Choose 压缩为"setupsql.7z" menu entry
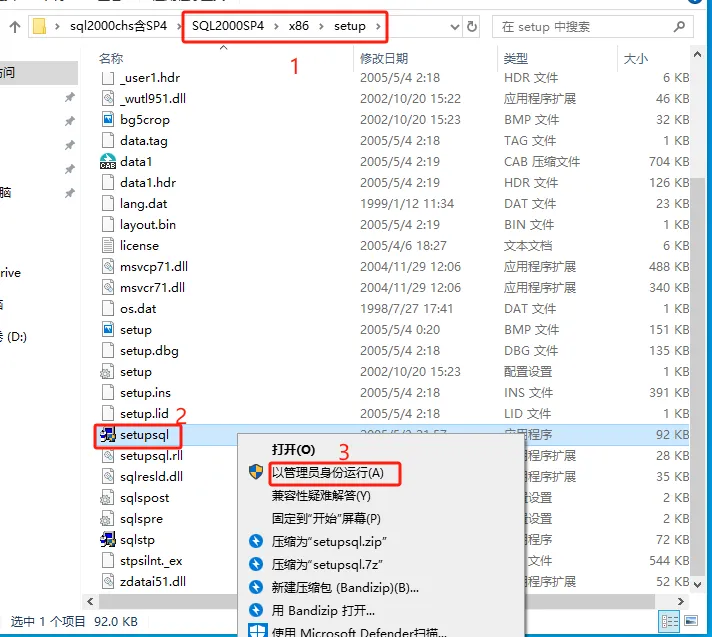The width and height of the screenshot is (712, 637). tap(327, 564)
